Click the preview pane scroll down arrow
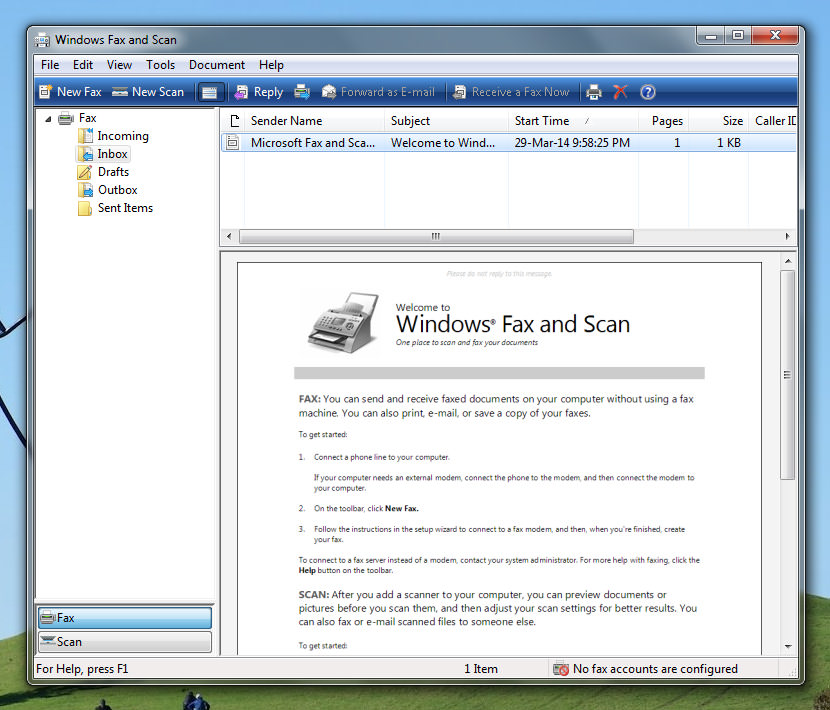This screenshot has height=710, width=830. coord(788,646)
